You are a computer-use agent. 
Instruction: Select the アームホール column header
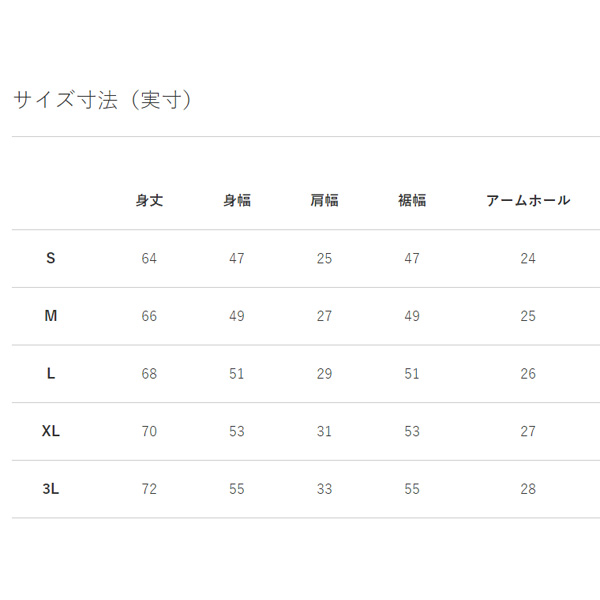click(528, 201)
